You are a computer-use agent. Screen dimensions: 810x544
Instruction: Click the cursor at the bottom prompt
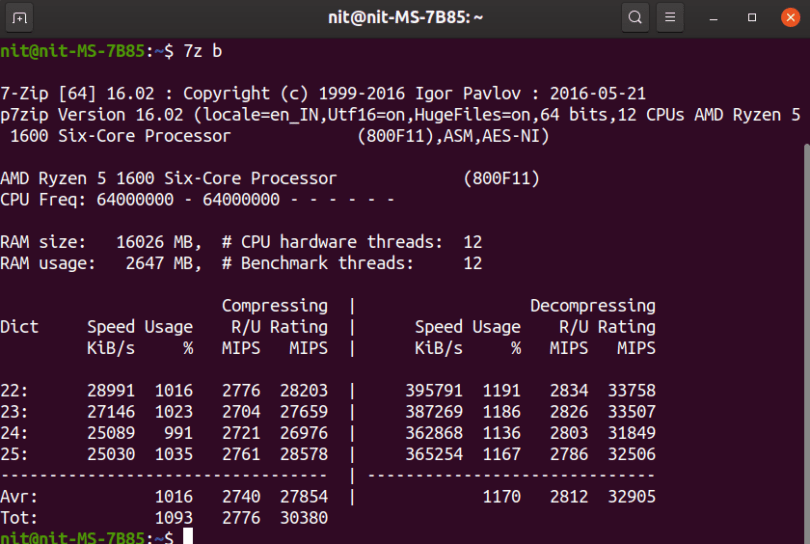coord(188,536)
